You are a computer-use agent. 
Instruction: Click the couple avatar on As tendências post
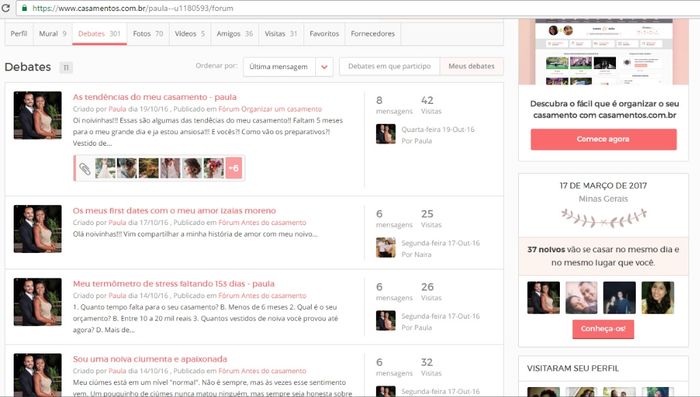[x=38, y=115]
